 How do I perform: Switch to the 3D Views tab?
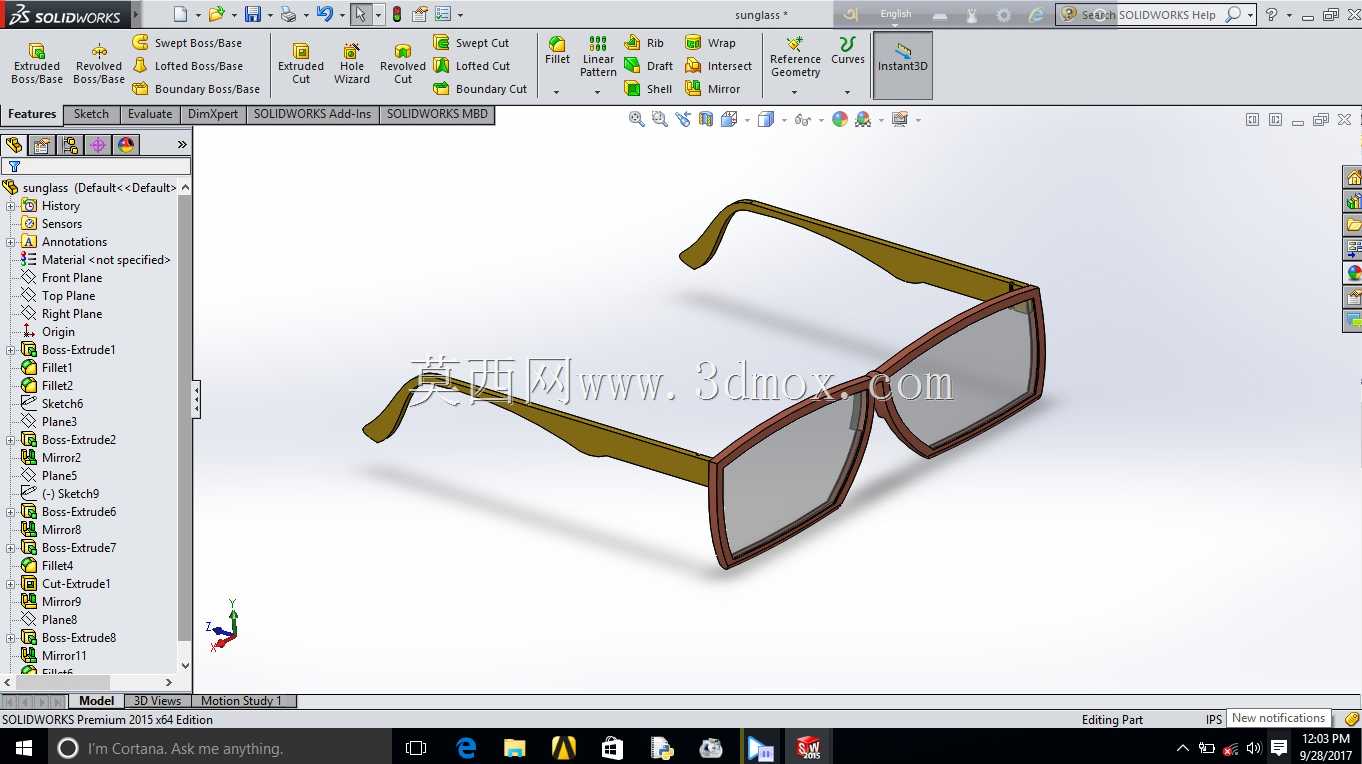(x=158, y=701)
